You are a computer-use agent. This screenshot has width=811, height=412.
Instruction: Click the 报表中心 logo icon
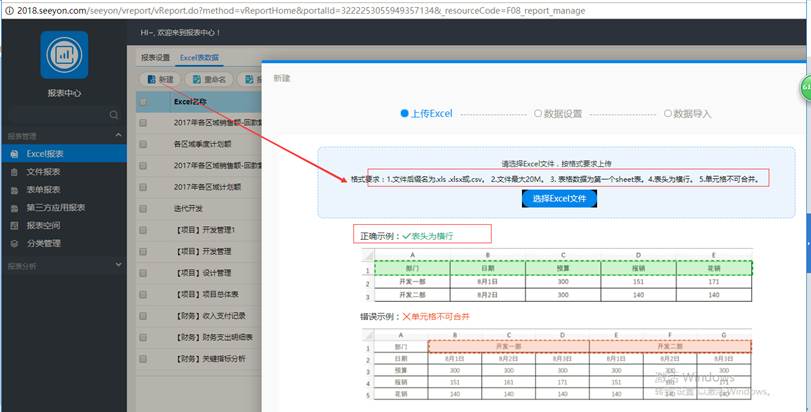coord(64,56)
